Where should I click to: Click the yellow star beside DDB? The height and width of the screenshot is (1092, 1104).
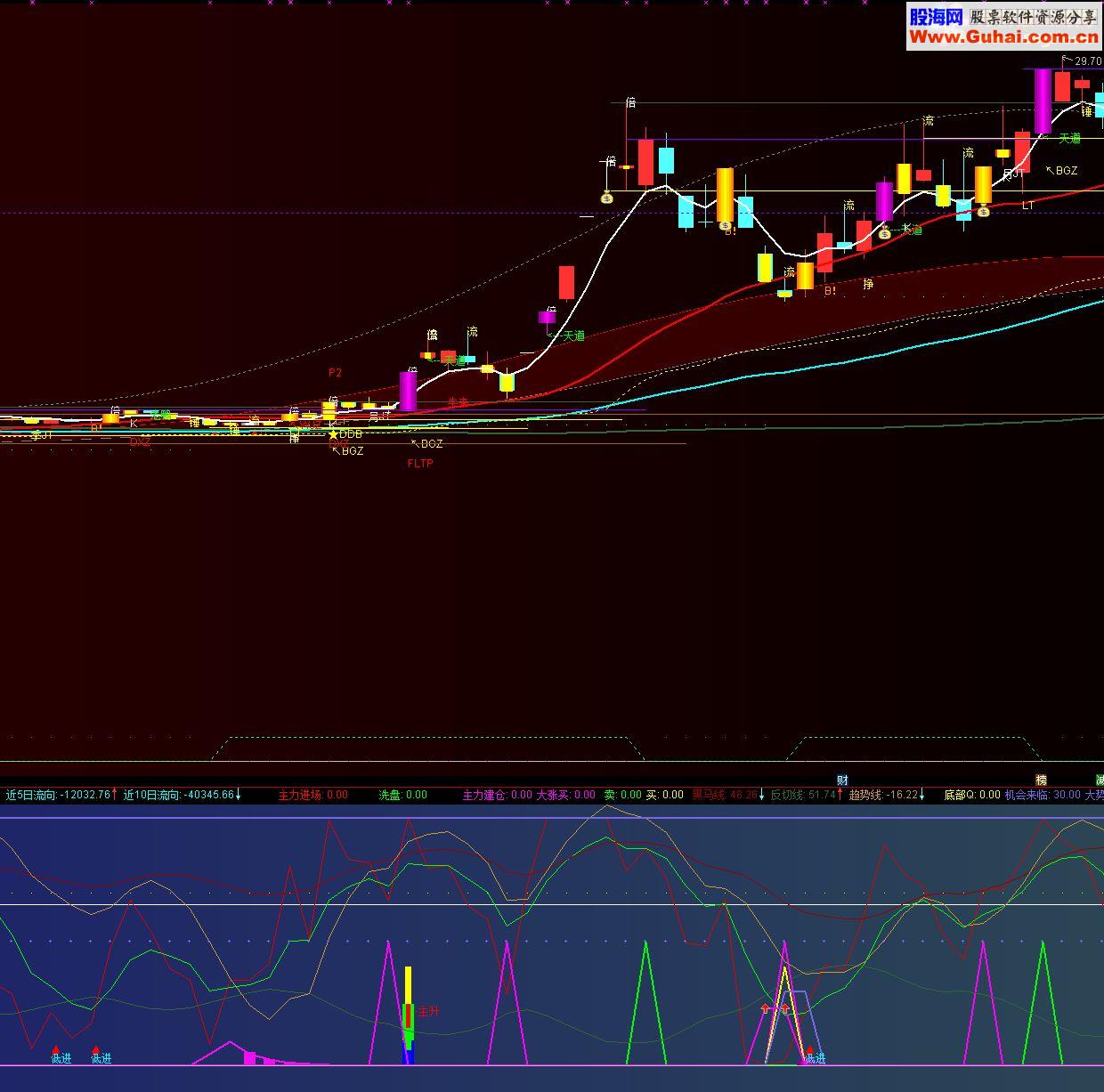point(333,434)
